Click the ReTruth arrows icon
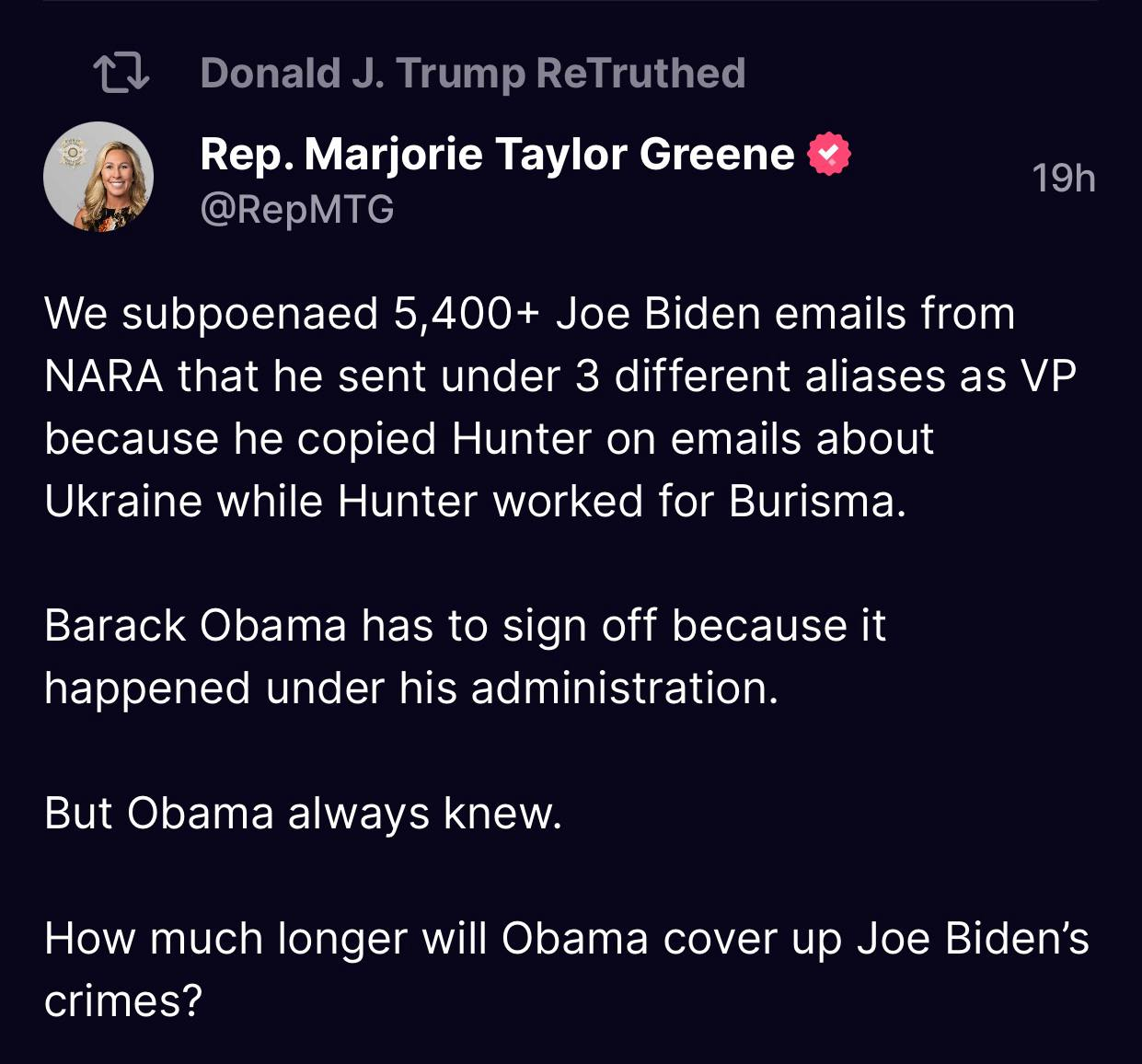This screenshot has width=1142, height=1064. 121,74
